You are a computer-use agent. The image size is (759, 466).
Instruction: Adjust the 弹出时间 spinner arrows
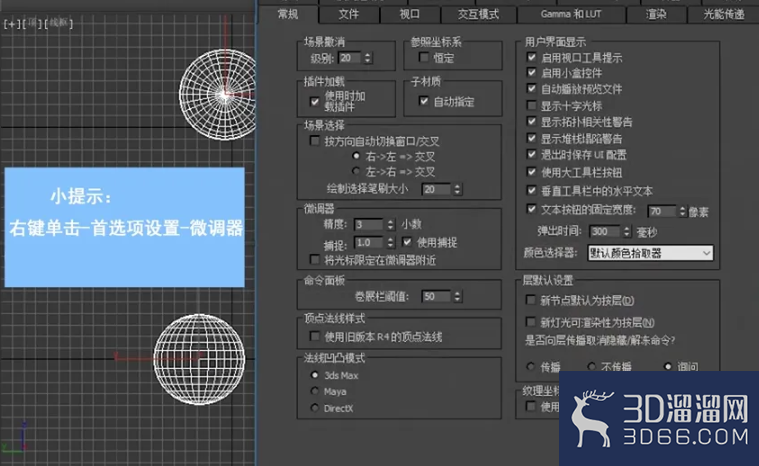(627, 232)
